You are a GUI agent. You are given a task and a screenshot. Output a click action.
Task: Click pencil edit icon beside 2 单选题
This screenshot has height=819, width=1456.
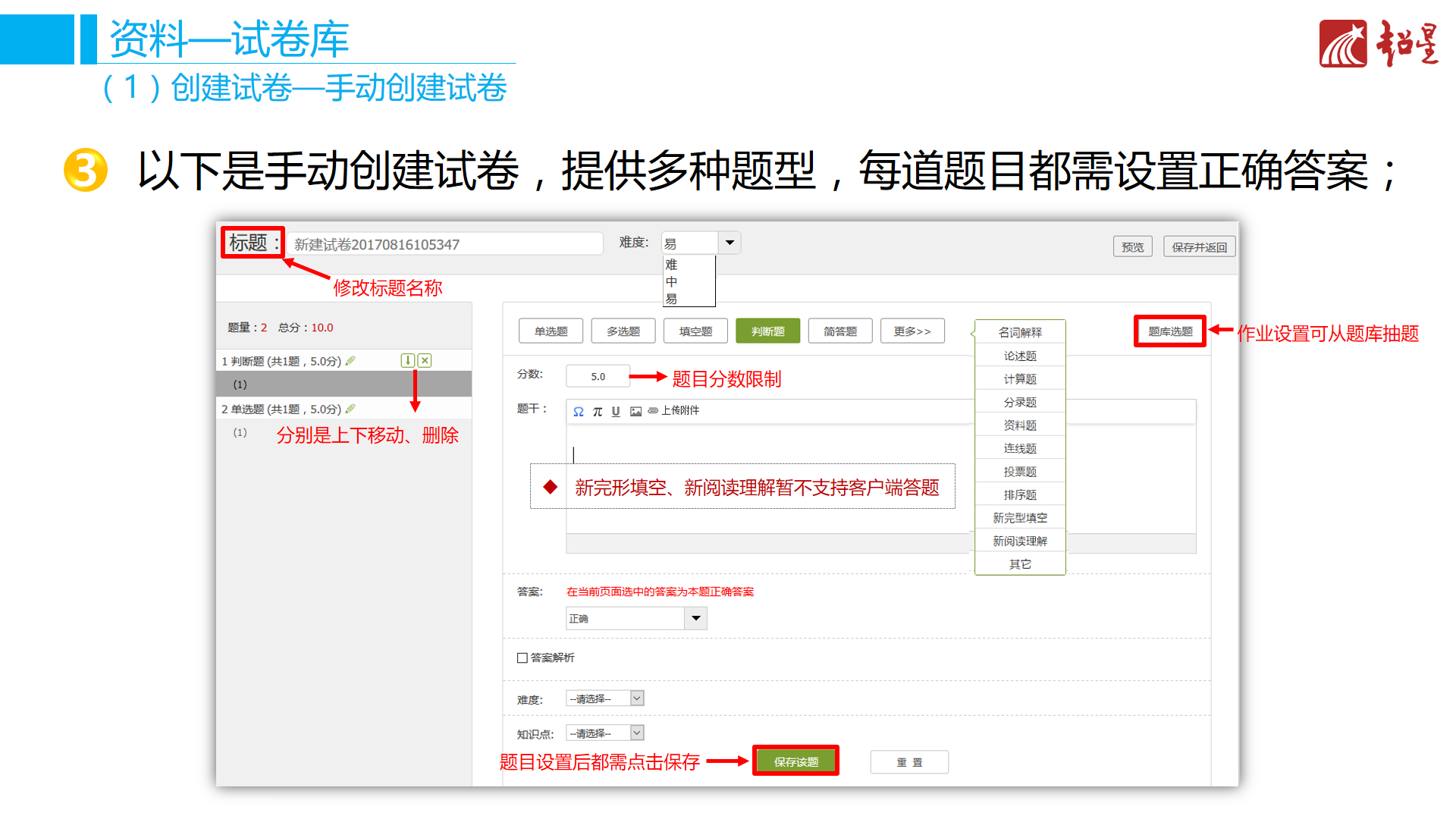[350, 409]
